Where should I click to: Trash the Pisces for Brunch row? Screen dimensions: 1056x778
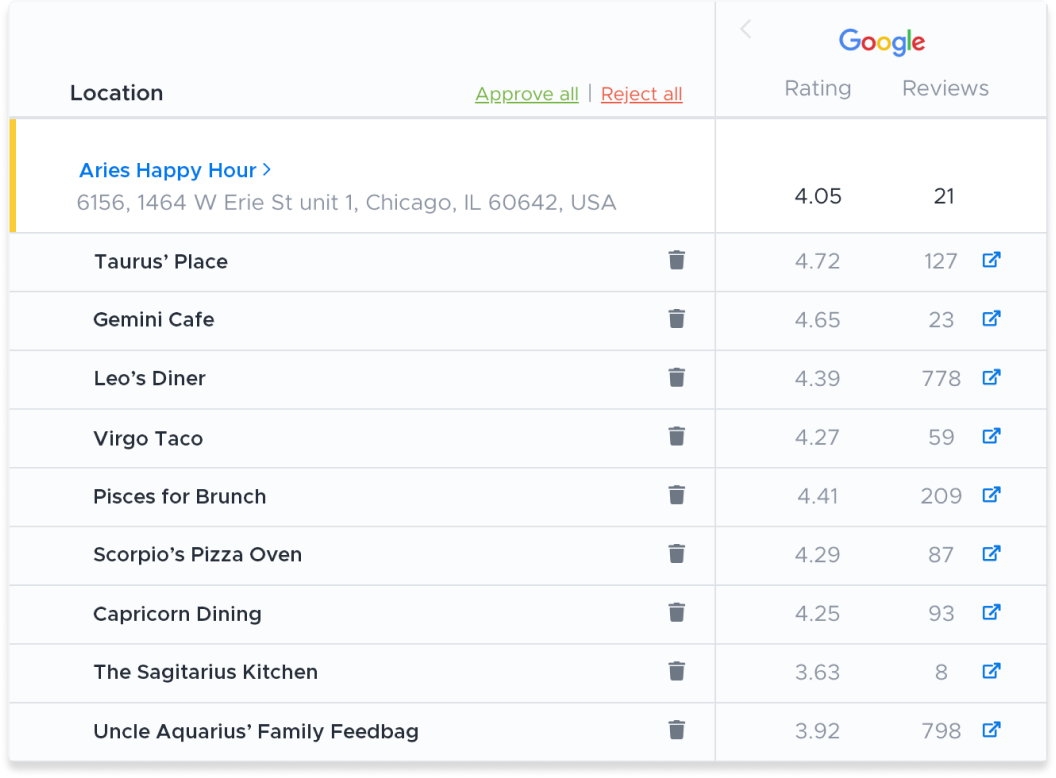[x=677, y=495]
